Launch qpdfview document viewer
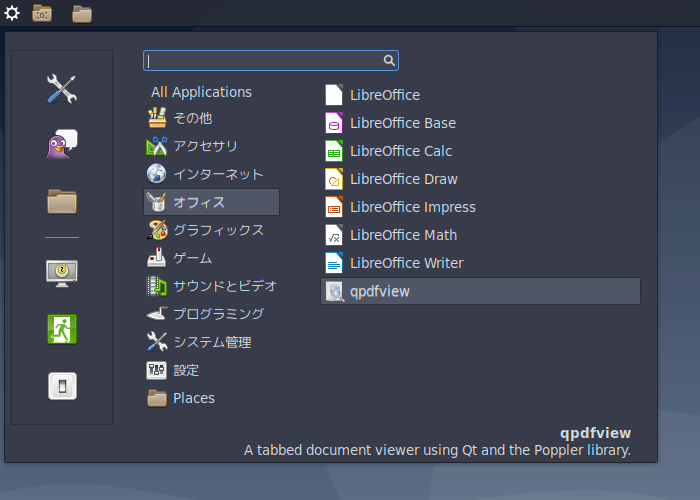This screenshot has height=500, width=700. coord(480,291)
